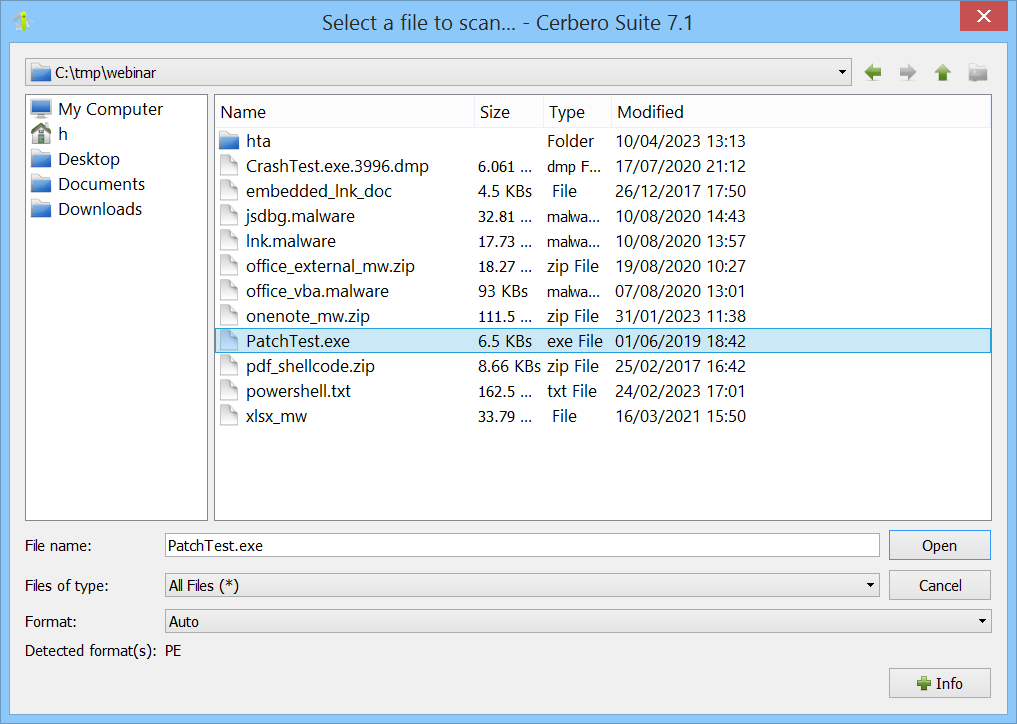This screenshot has width=1017, height=724.
Task: Click the powershell.txt file icon
Action: pos(229,391)
